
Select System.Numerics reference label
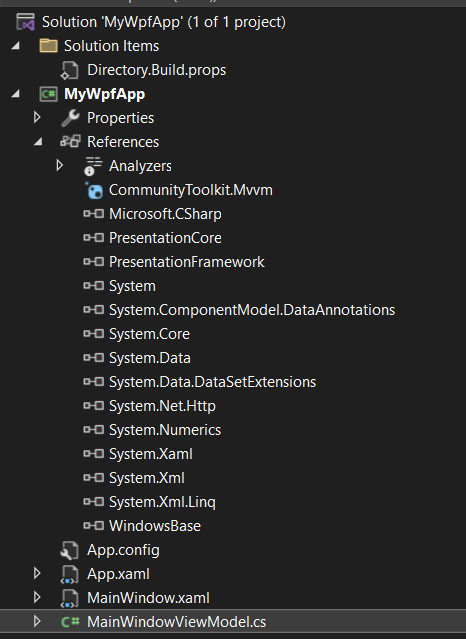click(165, 430)
